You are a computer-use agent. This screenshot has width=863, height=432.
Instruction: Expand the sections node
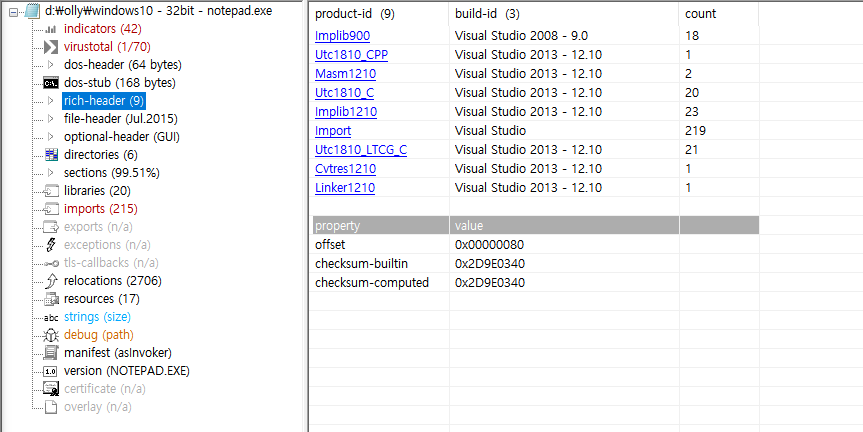[x=51, y=173]
